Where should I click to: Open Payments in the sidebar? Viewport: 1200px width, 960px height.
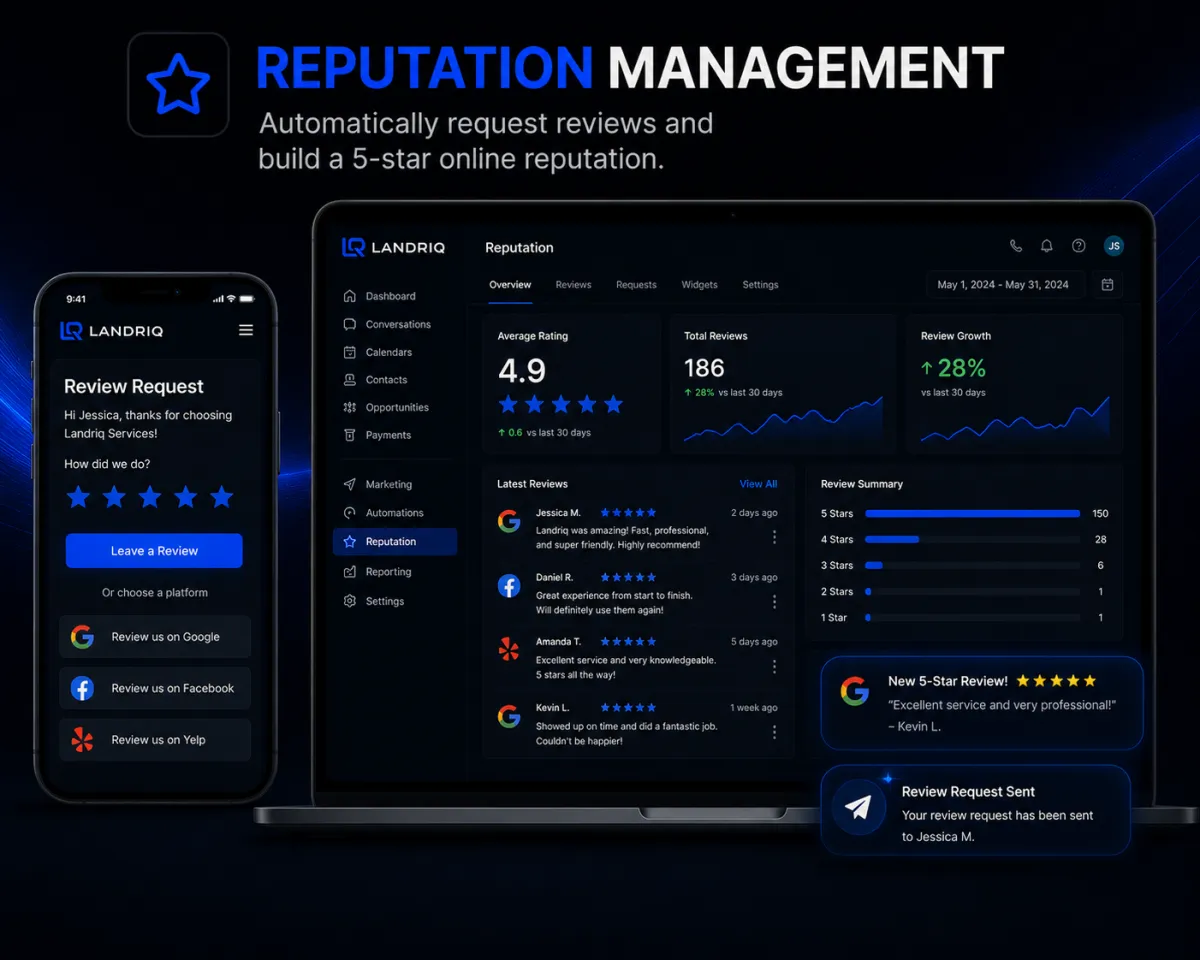coord(377,435)
